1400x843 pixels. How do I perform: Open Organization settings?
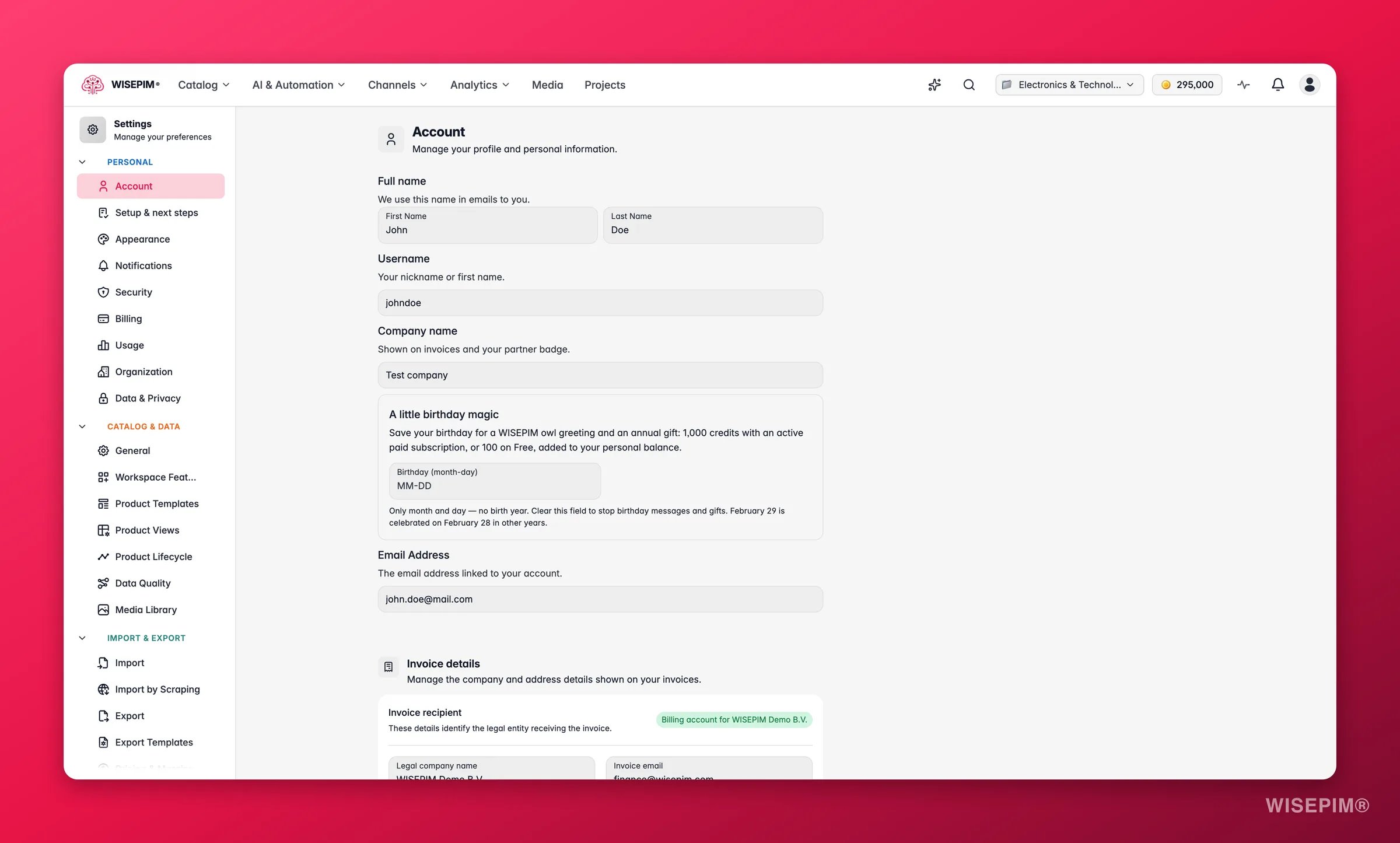150,372
